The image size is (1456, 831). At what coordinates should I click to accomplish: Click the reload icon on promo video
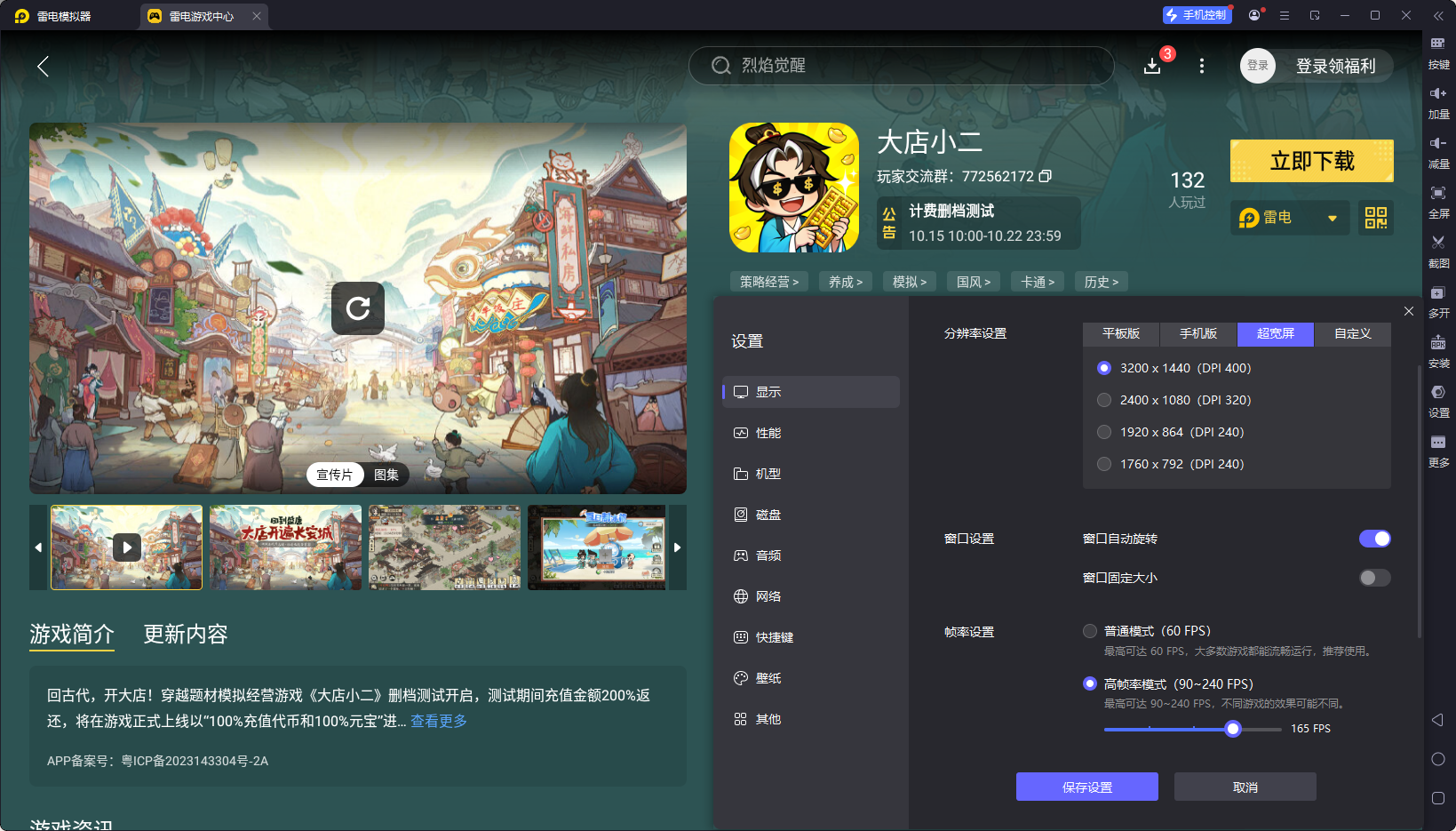(358, 308)
